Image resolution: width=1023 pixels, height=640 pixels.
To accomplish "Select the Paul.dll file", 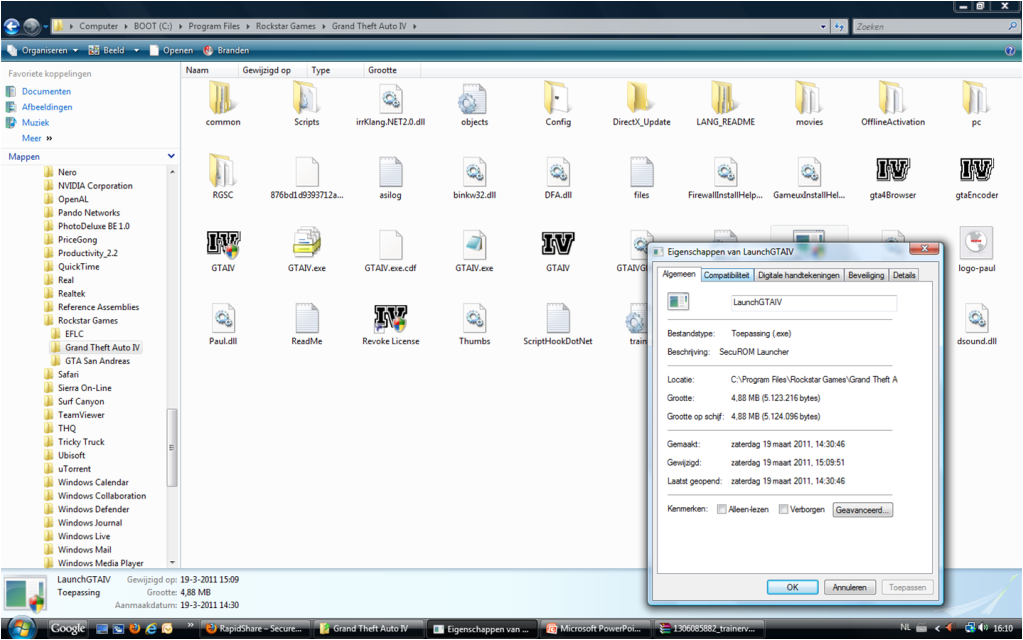I will pyautogui.click(x=222, y=324).
